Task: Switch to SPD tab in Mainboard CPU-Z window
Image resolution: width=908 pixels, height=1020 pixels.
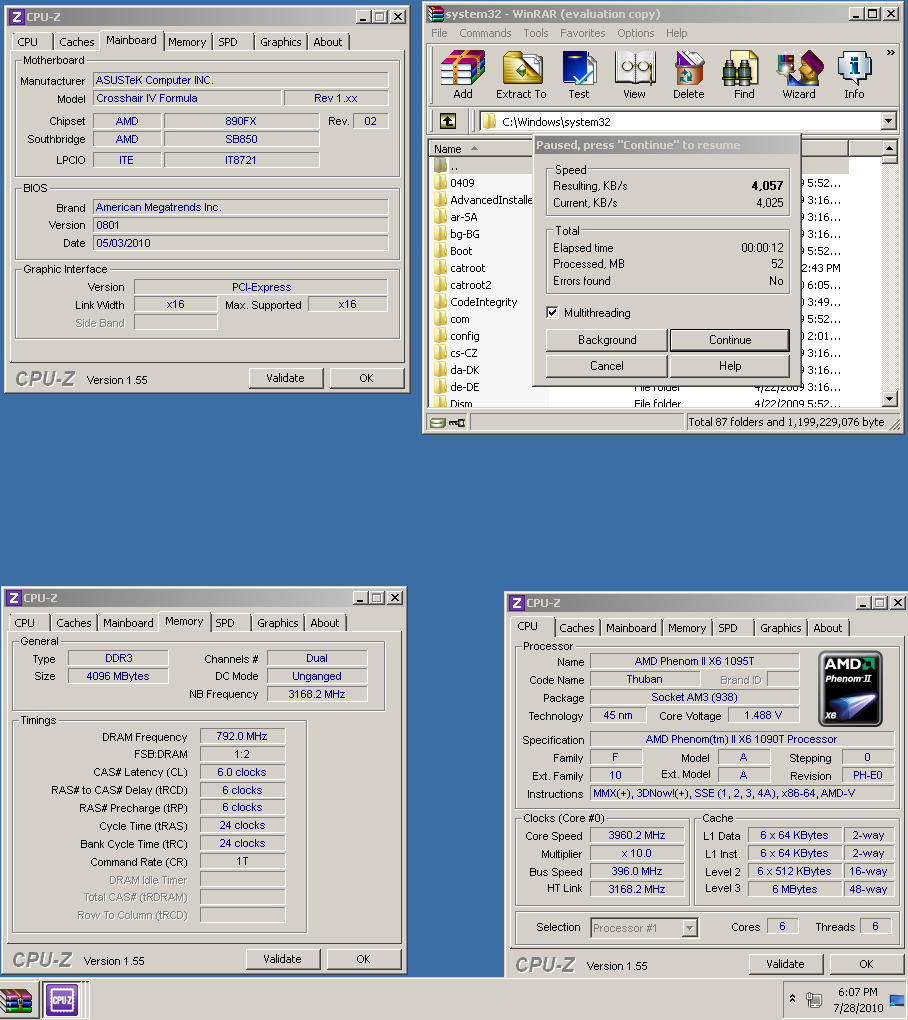Action: (228, 42)
